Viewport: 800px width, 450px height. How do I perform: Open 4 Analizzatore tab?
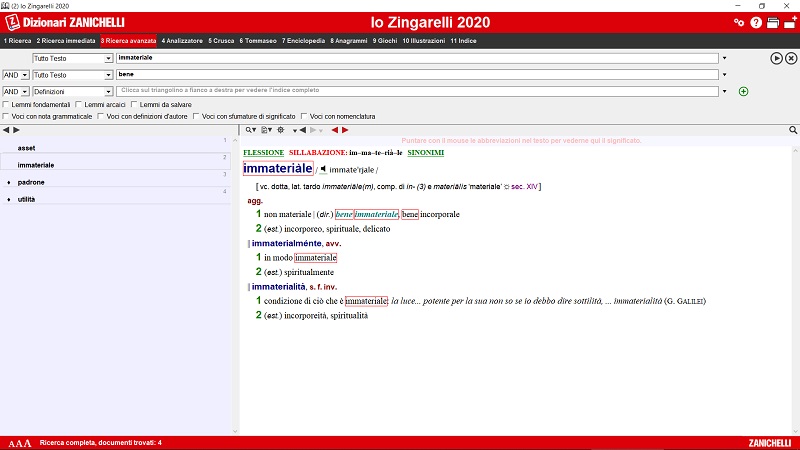pos(182,41)
